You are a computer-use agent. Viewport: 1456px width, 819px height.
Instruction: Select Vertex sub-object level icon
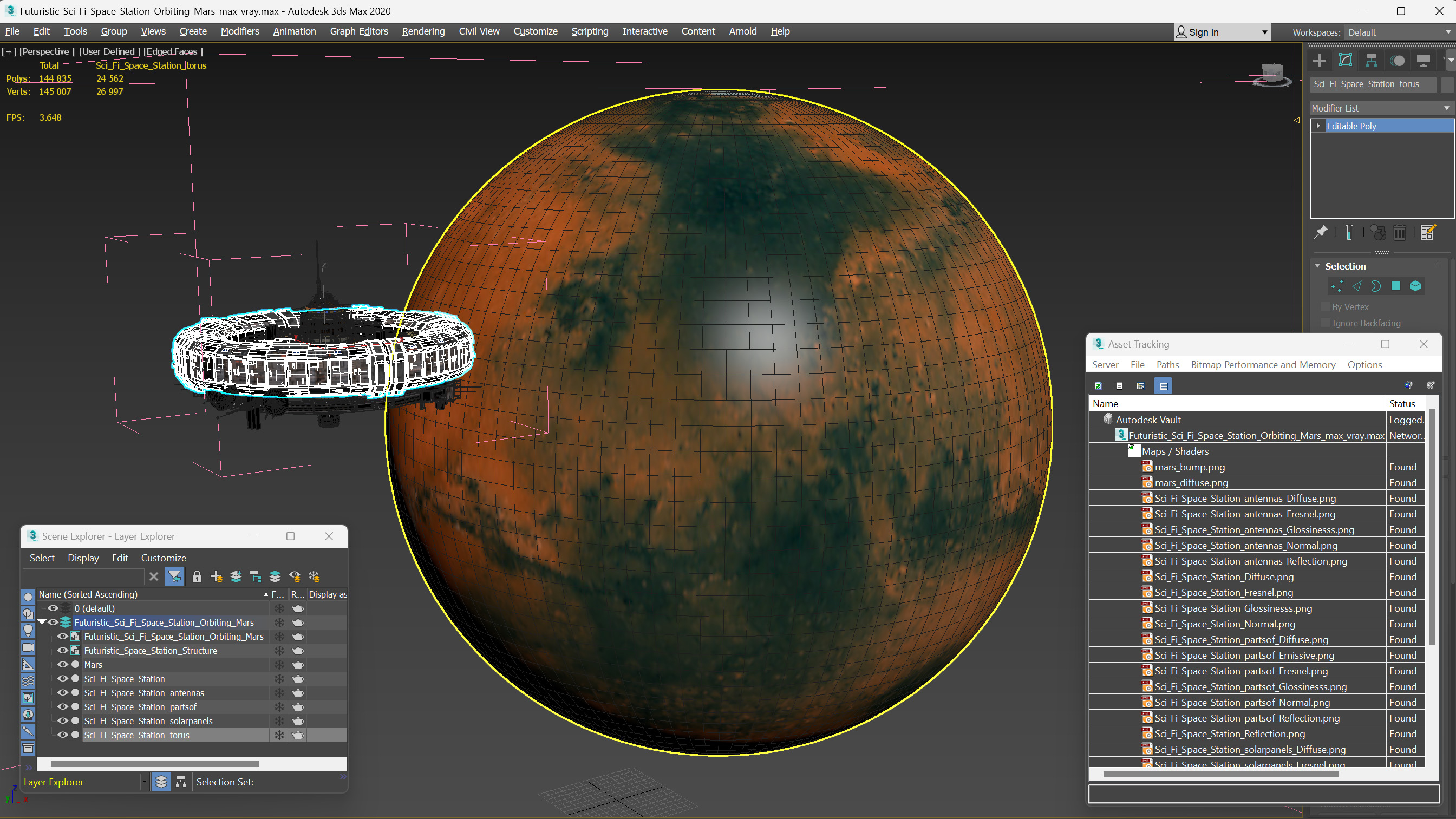pyautogui.click(x=1337, y=286)
